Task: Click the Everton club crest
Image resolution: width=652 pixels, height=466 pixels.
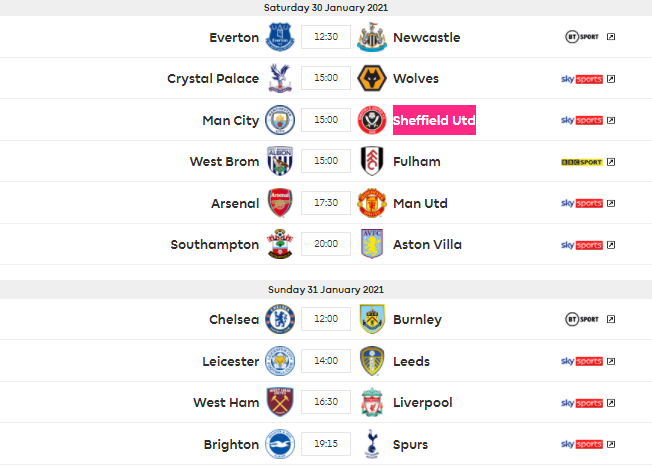Action: pos(278,38)
